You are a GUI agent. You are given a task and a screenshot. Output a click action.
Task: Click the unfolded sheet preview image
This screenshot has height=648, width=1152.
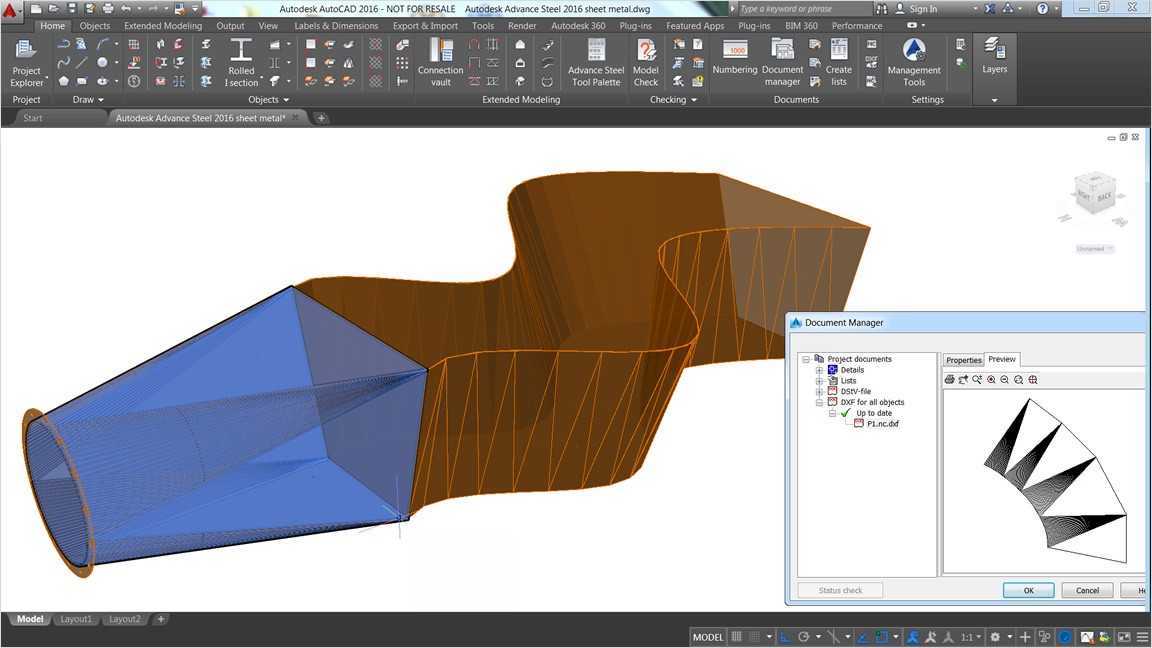click(1055, 481)
